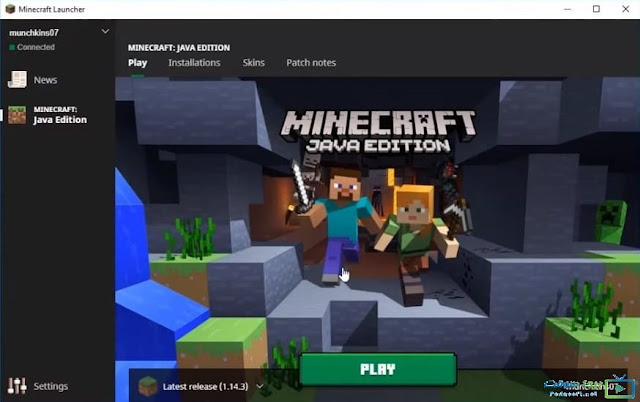Open the News section newspaper icon
The width and height of the screenshot is (640, 402).
[x=17, y=80]
